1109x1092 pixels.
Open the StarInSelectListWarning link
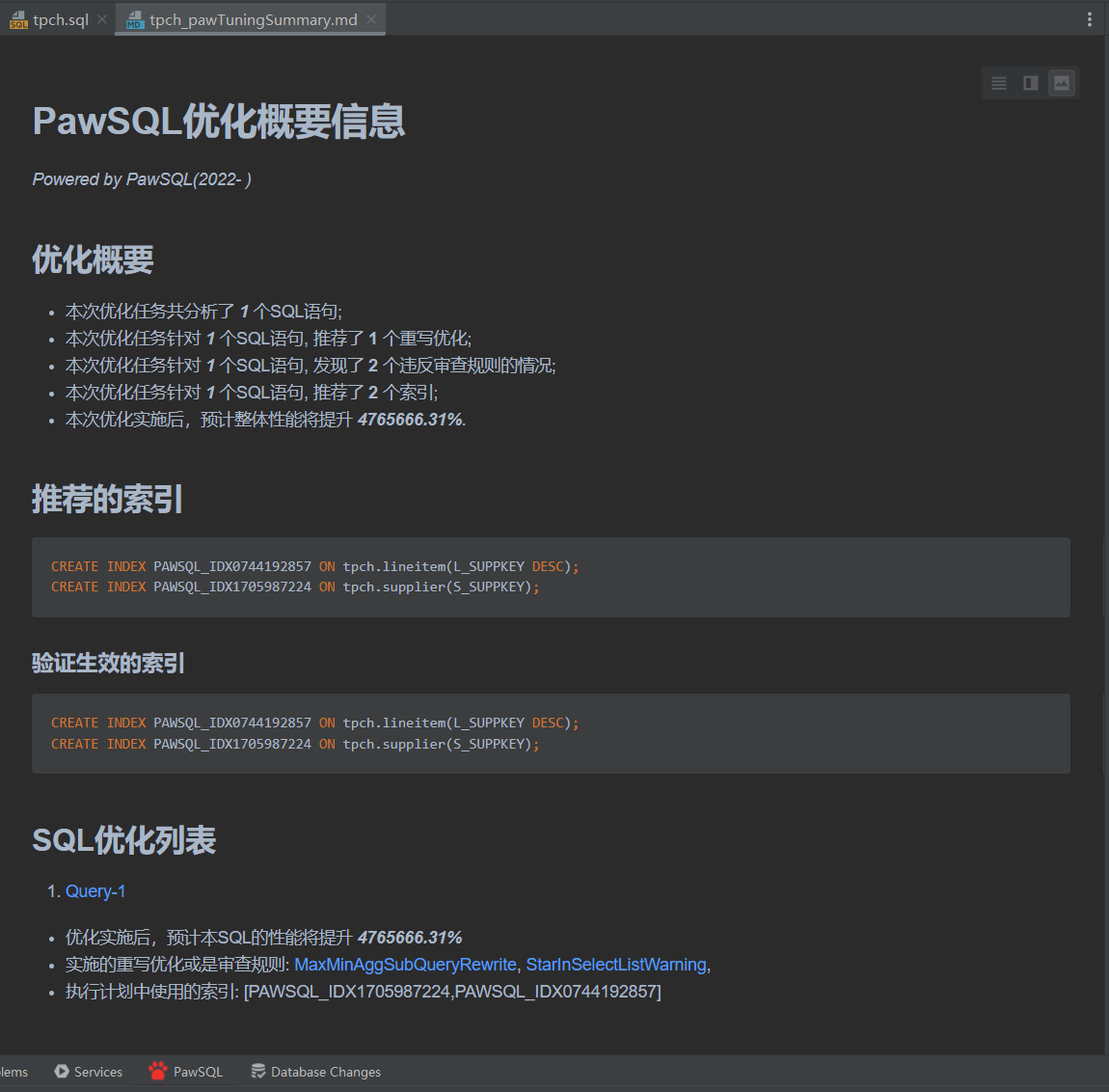[616, 965]
